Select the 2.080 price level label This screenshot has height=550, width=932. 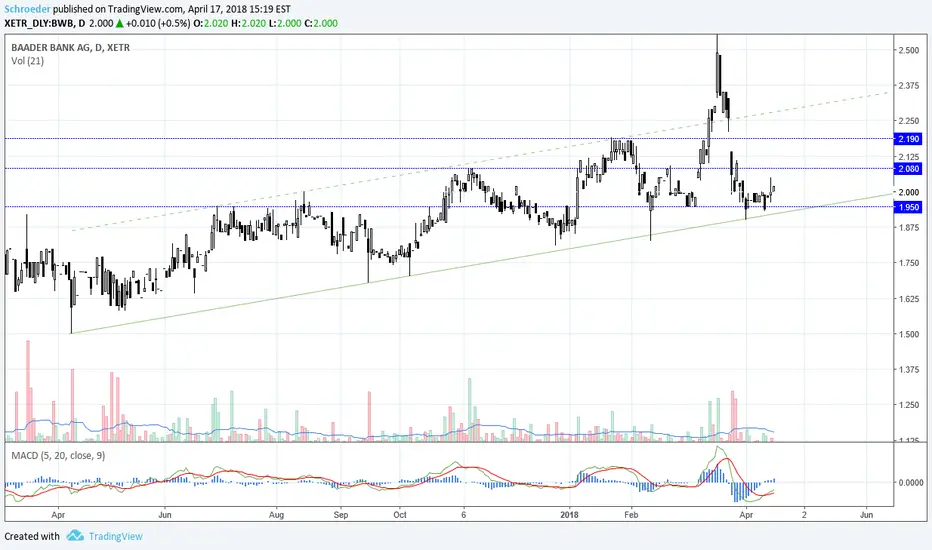[908, 169]
